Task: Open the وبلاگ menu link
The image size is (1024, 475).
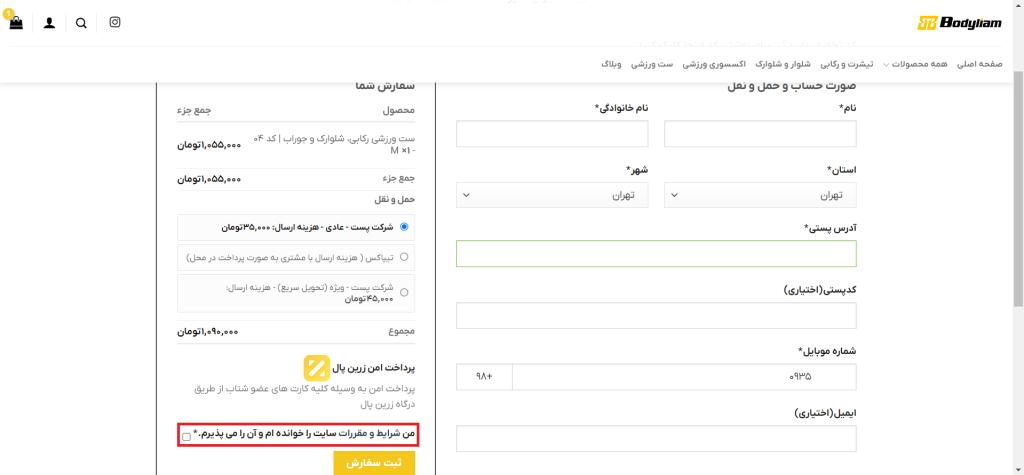Action: (611, 64)
